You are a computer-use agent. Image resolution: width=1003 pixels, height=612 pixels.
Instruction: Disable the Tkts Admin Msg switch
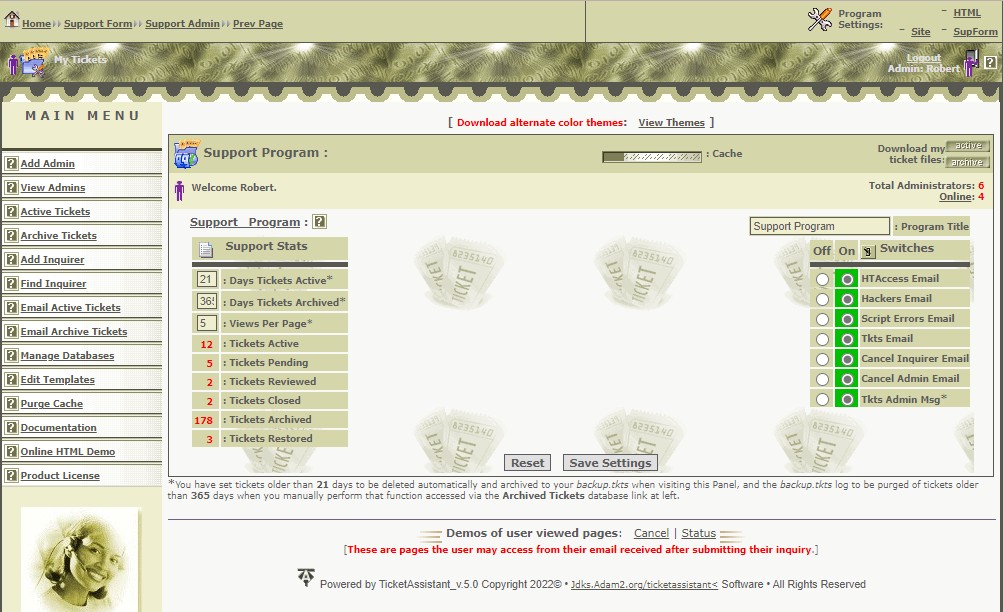click(x=822, y=398)
